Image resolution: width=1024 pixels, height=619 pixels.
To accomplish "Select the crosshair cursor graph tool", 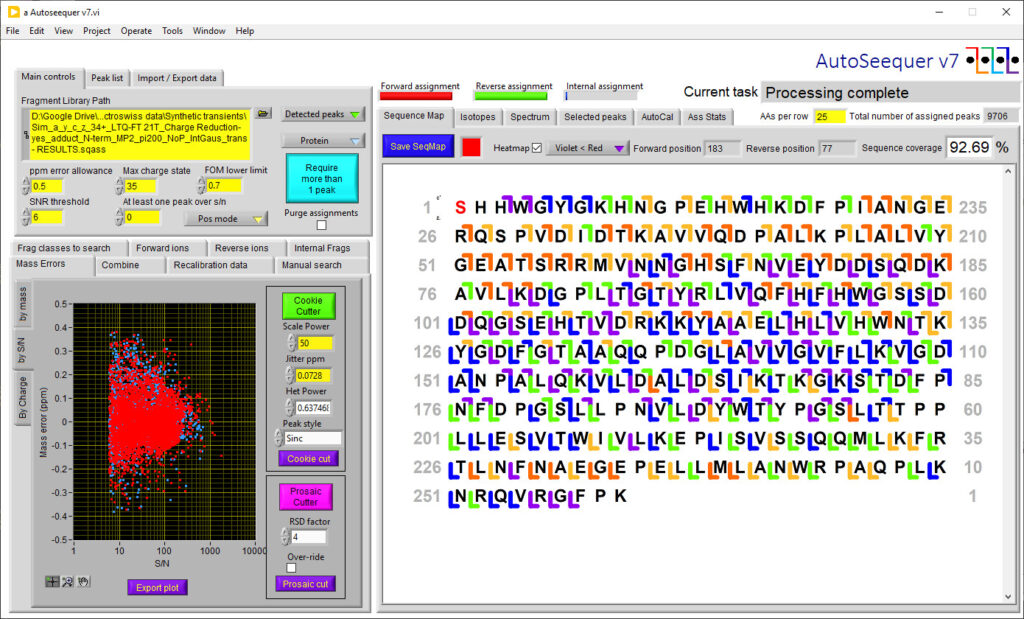I will (52, 581).
